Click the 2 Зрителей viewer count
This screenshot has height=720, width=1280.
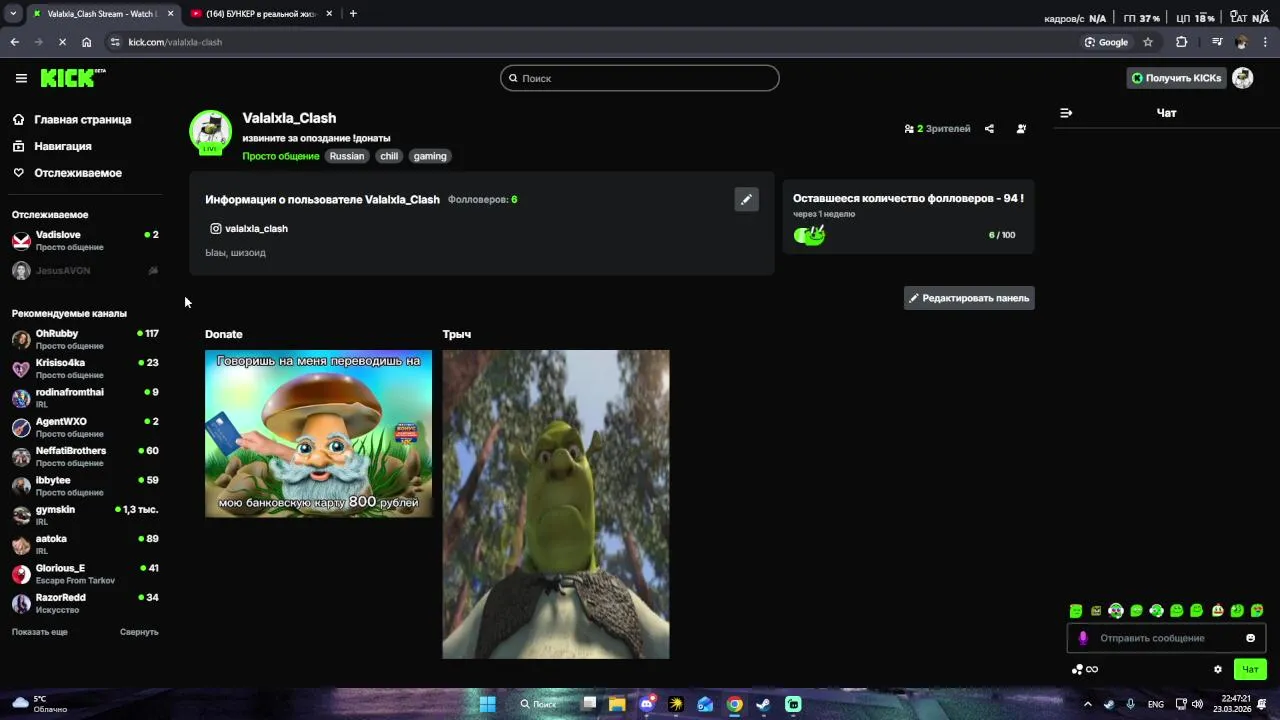click(x=937, y=129)
